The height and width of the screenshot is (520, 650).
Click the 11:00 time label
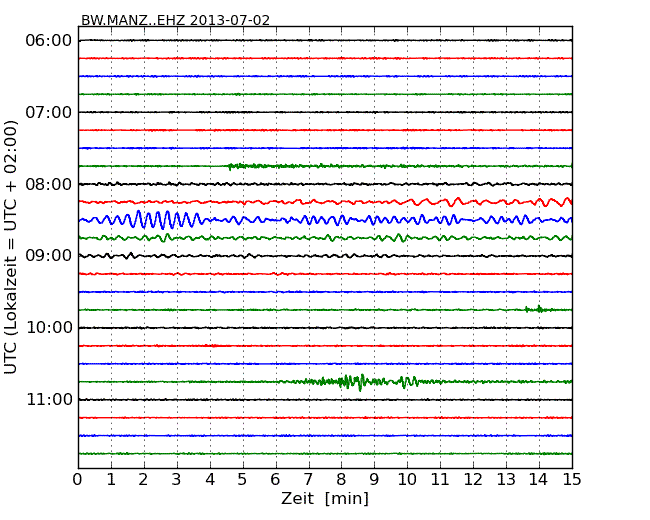tap(50, 399)
